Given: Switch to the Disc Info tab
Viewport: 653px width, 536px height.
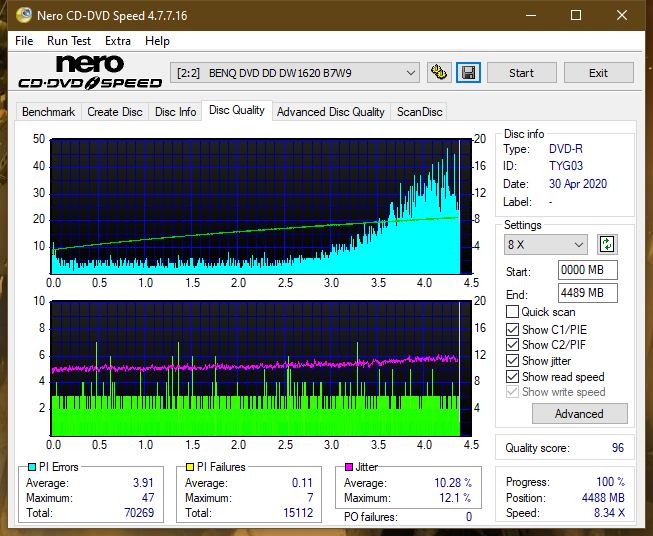Looking at the screenshot, I should coord(175,112).
